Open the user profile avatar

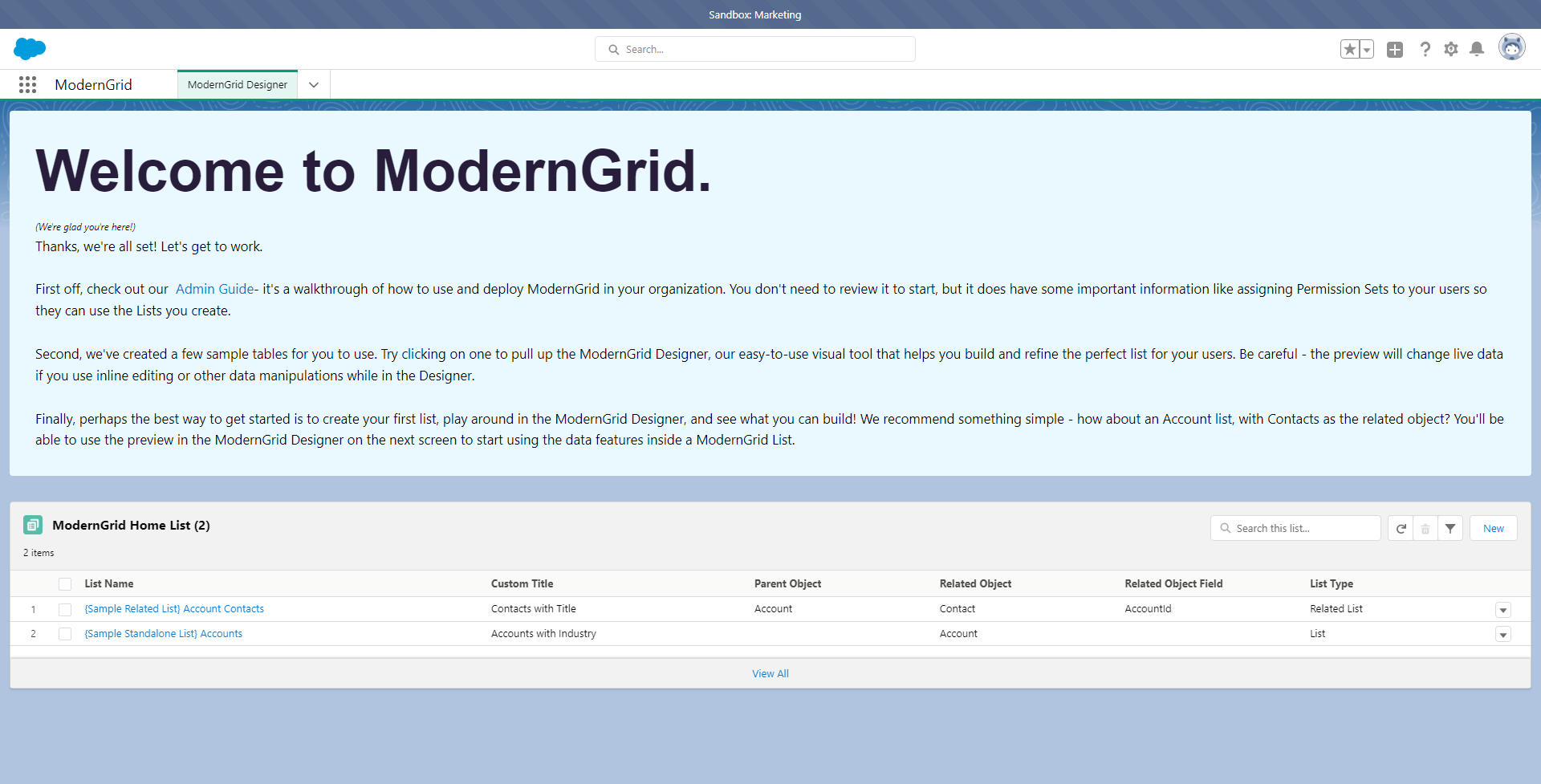click(x=1512, y=48)
